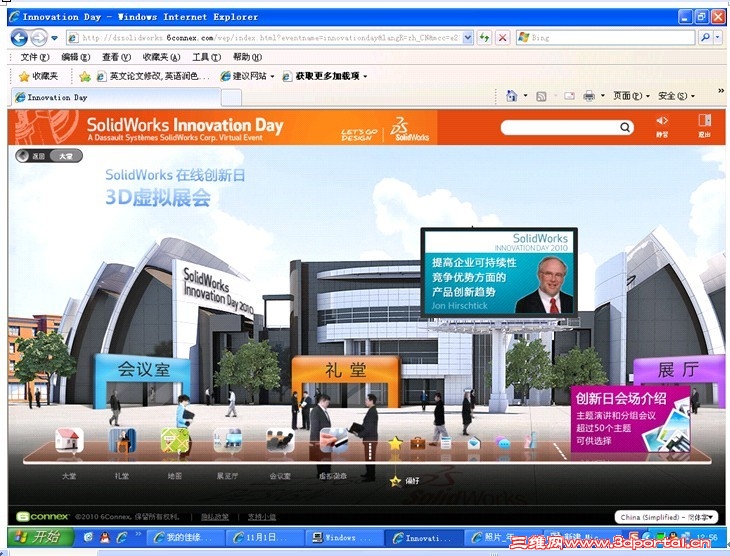The height and width of the screenshot is (556, 730).
Task: Open China (Simplified) language dropdown
Action: (x=666, y=517)
